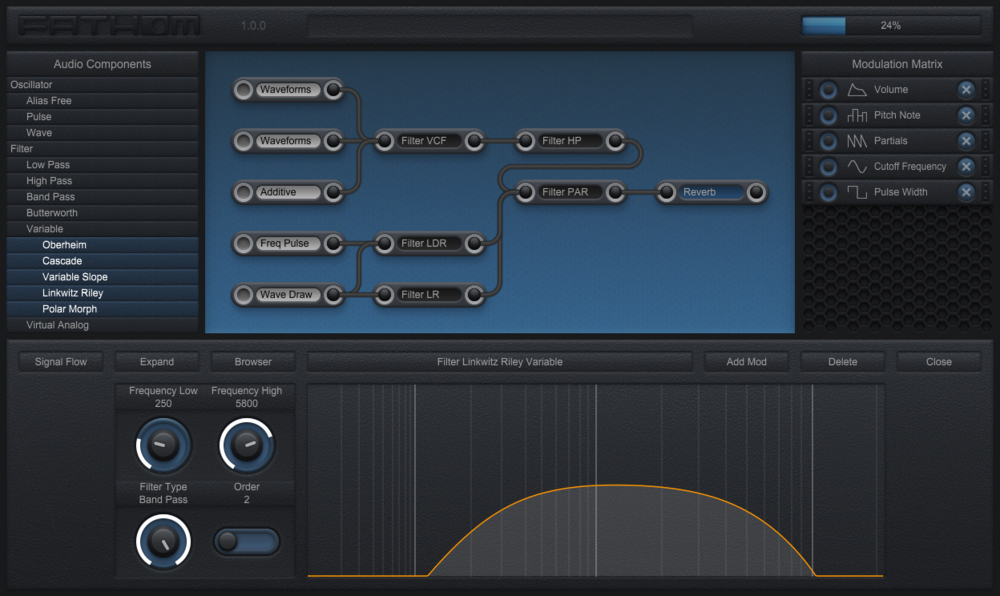The height and width of the screenshot is (596, 1000).
Task: Remove the Partials modulation with X
Action: [966, 141]
